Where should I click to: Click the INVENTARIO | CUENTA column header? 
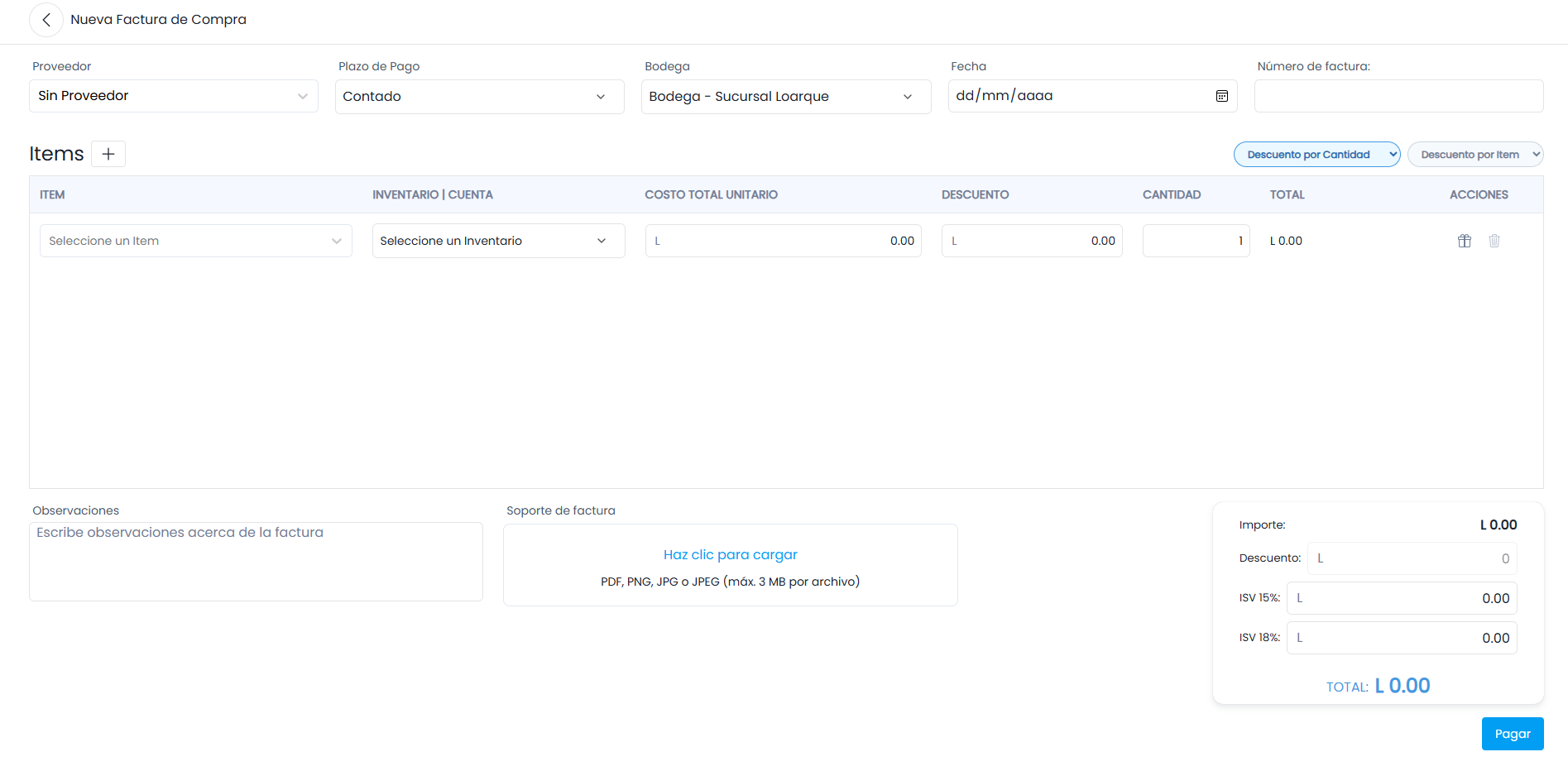[432, 194]
